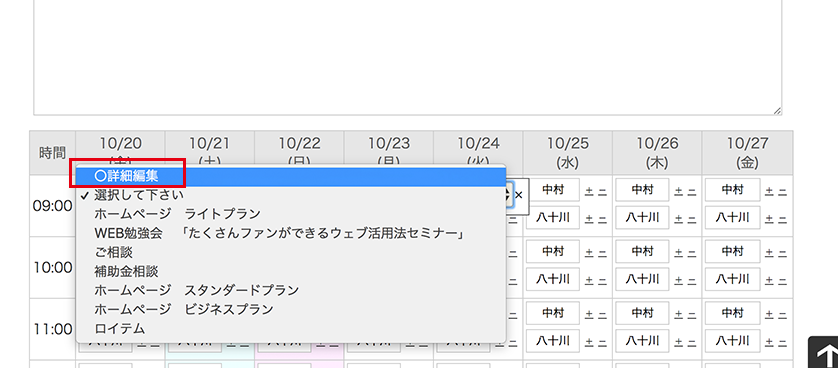Click the 中村 box at 09:00 on 10/25
This screenshot has width=838, height=368.
pyautogui.click(x=553, y=190)
